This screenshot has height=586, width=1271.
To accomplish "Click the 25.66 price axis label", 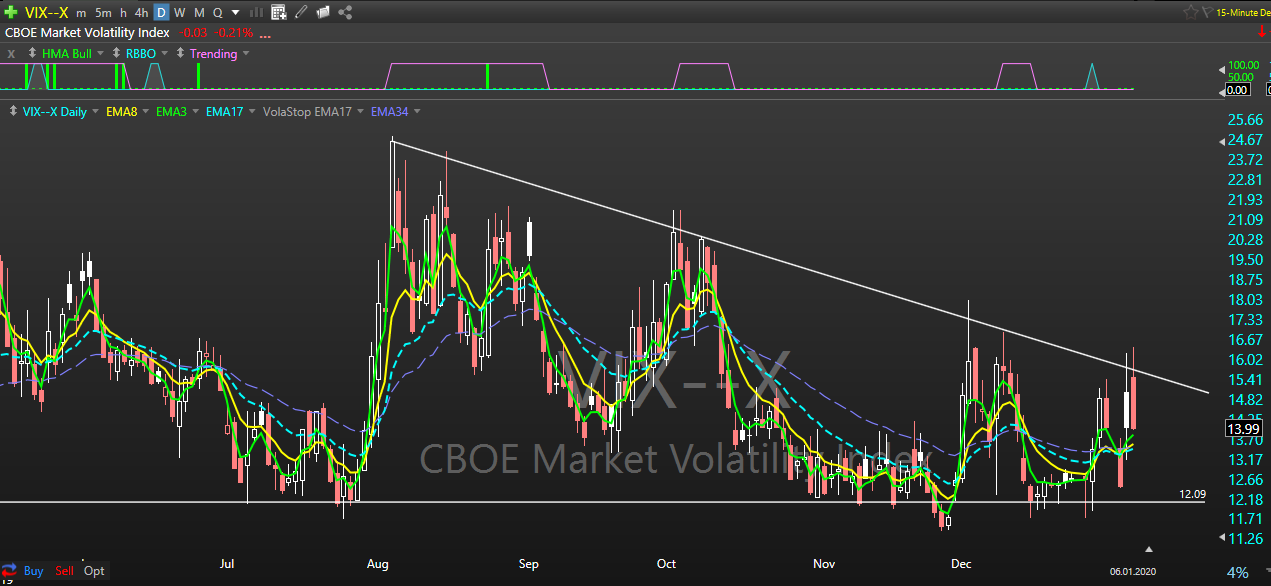I will [x=1244, y=120].
